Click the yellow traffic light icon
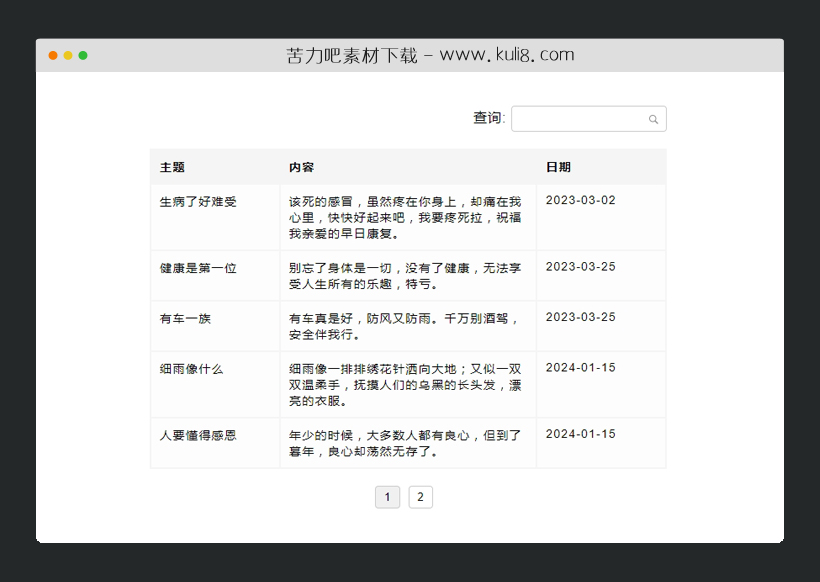 coord(66,57)
